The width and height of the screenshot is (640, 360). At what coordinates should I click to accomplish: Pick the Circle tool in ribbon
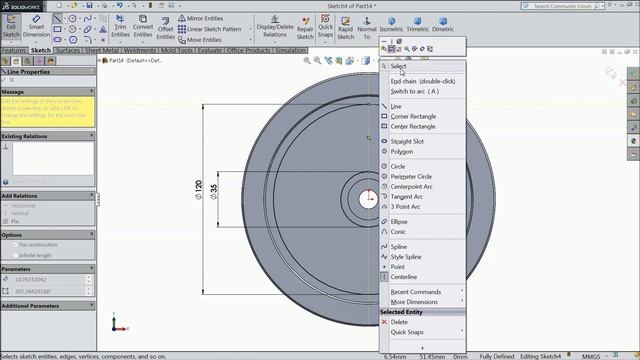click(x=73, y=19)
